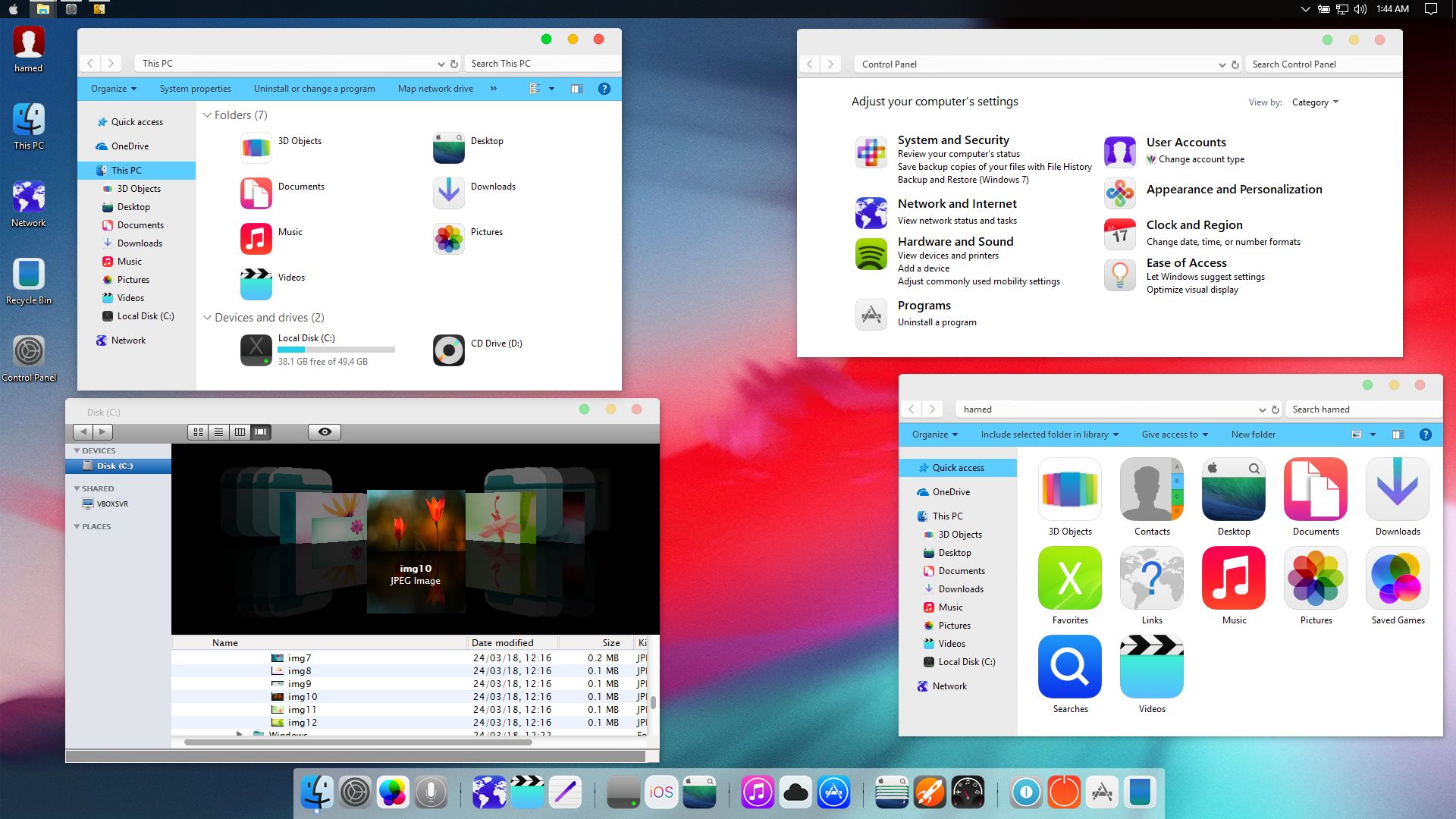Collapse the SHARED sidebar section
The height and width of the screenshot is (819, 1456).
77,488
